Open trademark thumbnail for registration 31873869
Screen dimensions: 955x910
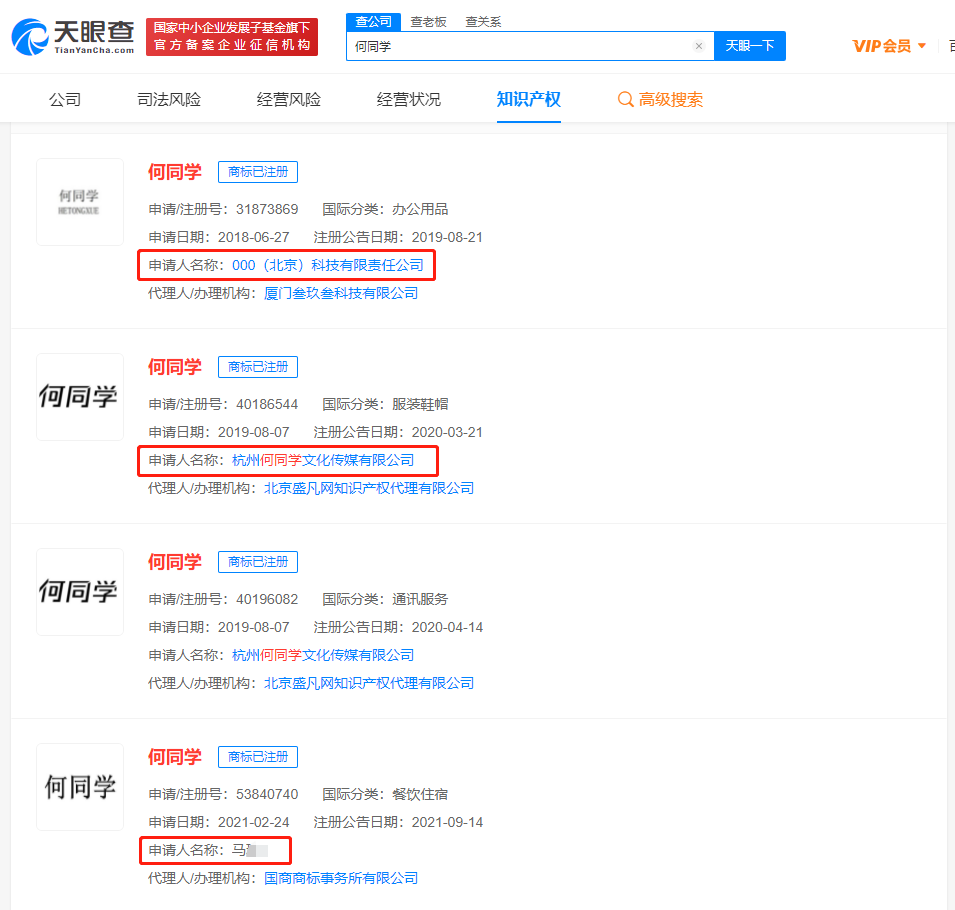(x=80, y=202)
